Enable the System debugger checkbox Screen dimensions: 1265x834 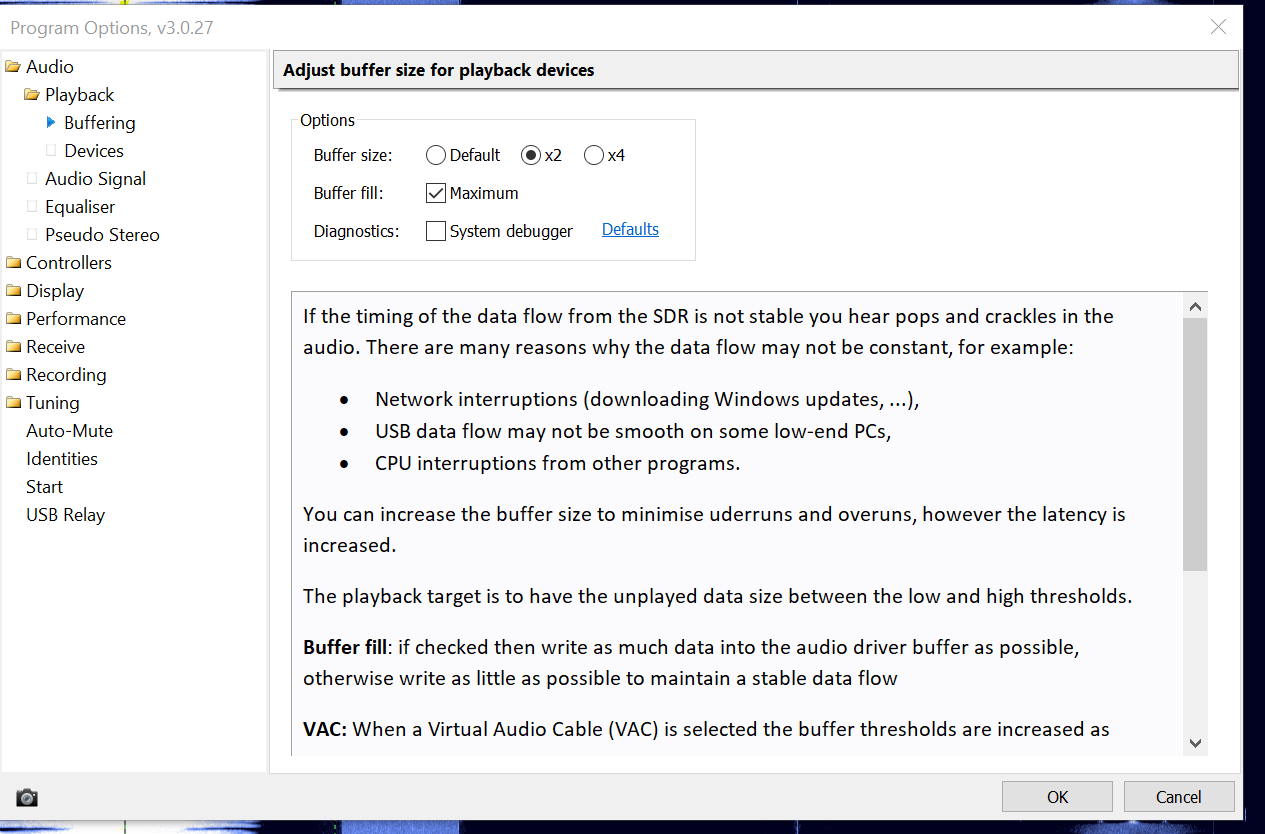pos(436,231)
